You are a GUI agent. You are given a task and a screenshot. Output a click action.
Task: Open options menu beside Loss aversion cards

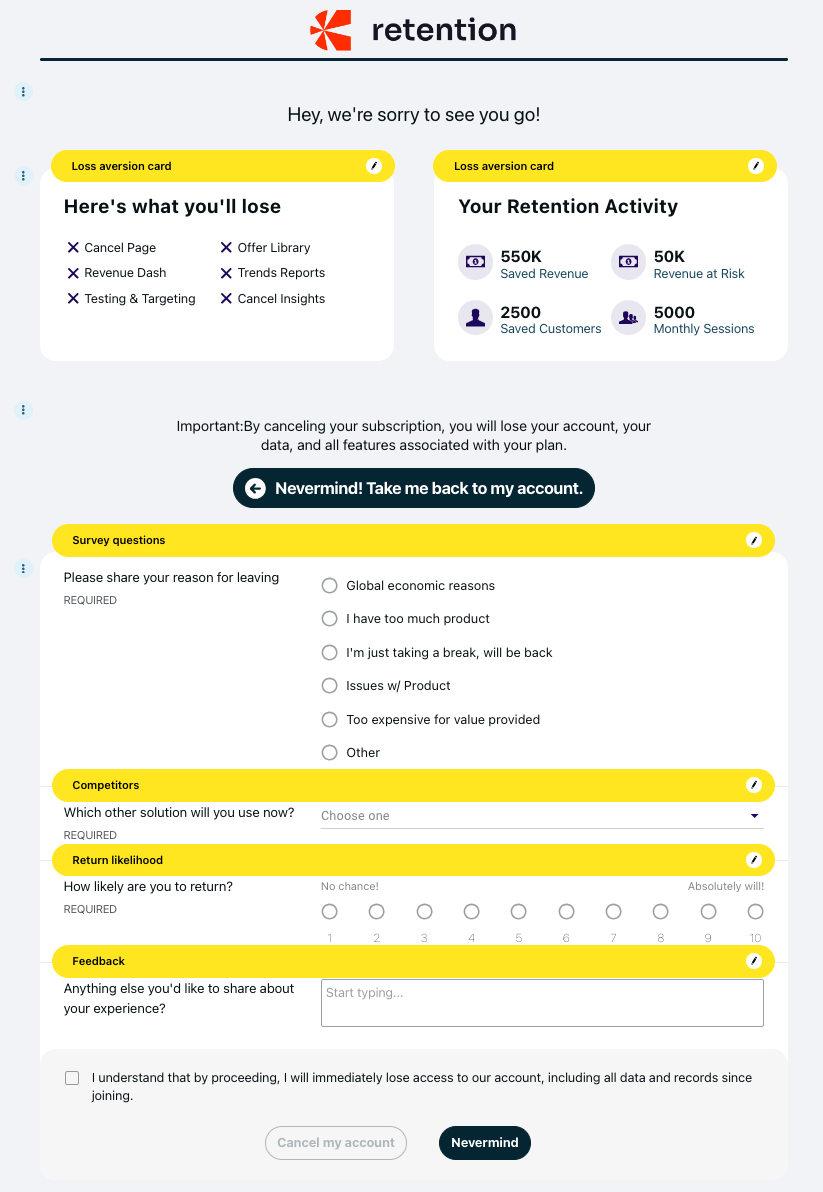pos(24,176)
